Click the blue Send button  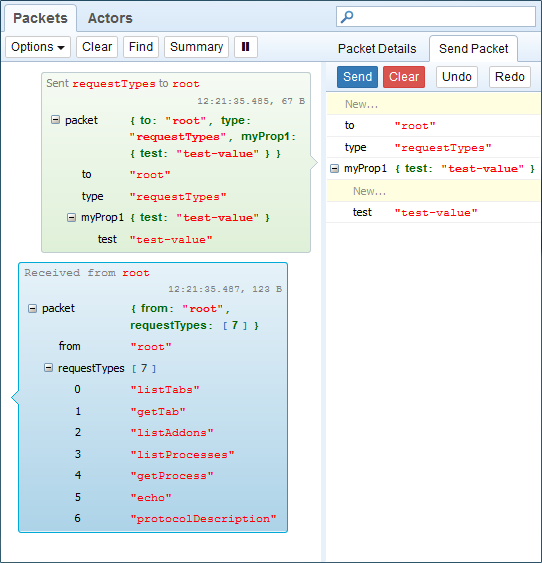pos(358,77)
